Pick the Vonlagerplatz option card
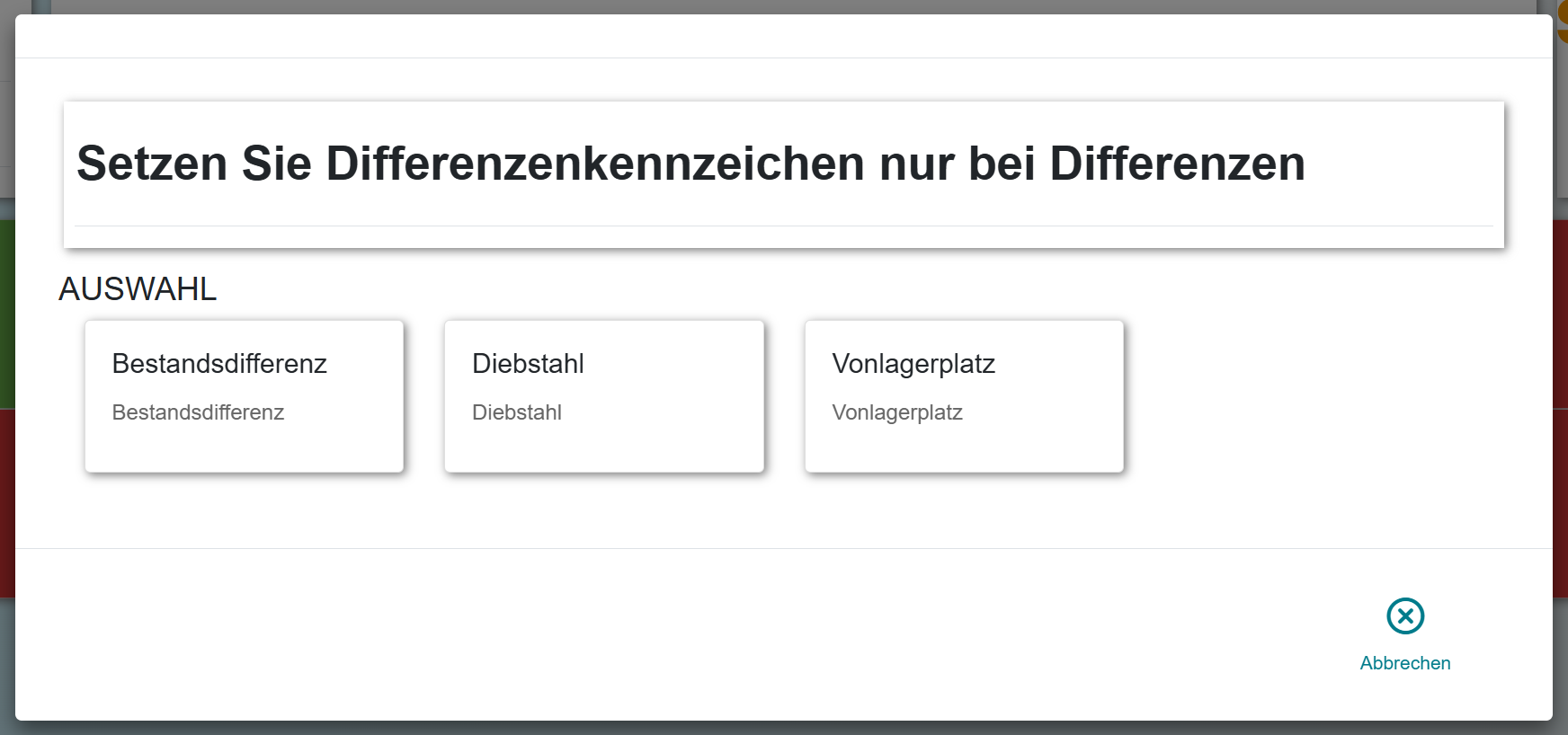Screen dimensions: 1568x735 coord(964,396)
